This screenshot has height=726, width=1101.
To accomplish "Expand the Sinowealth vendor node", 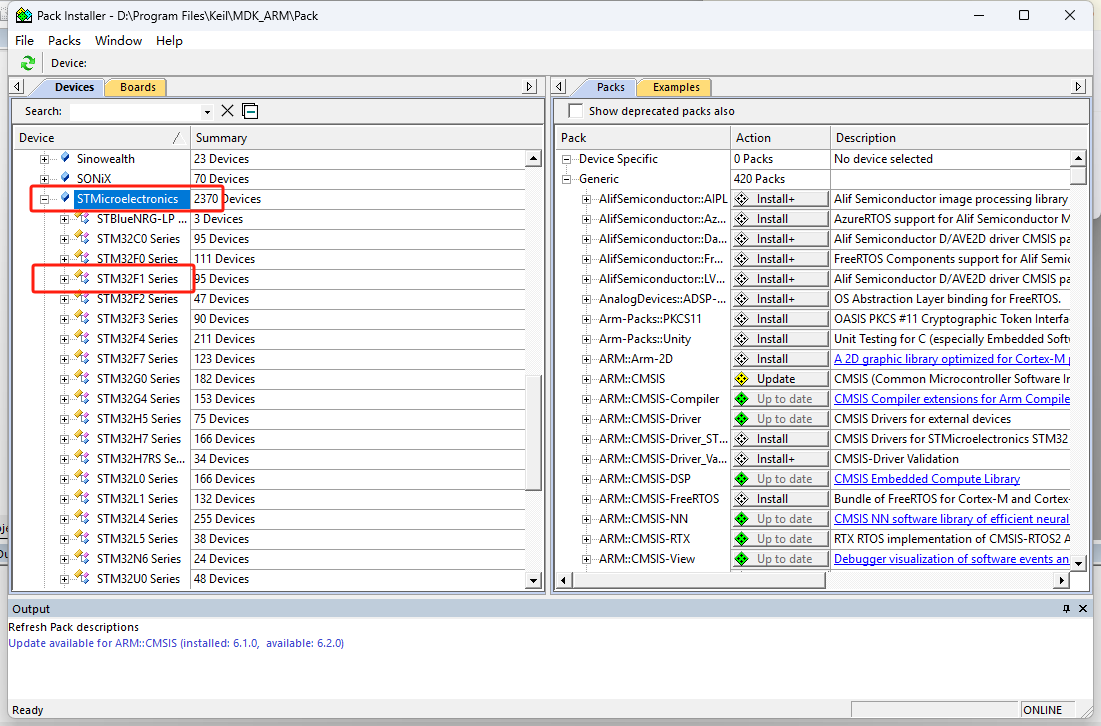I will [x=44, y=159].
